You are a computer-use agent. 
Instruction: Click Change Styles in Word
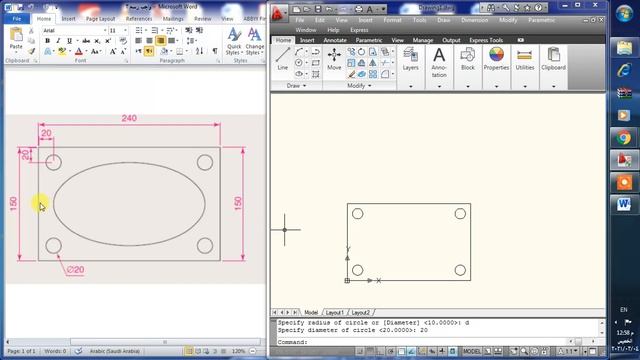click(x=254, y=42)
